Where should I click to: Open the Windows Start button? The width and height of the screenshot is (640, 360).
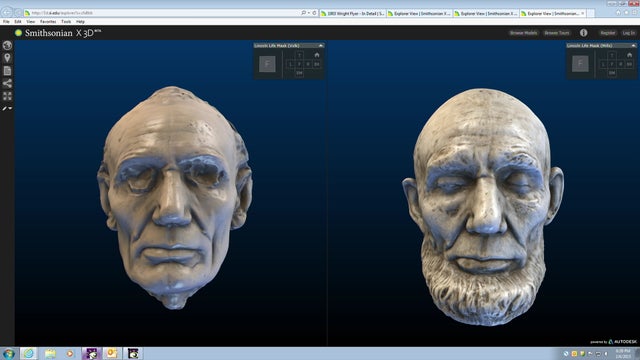tap(9, 353)
